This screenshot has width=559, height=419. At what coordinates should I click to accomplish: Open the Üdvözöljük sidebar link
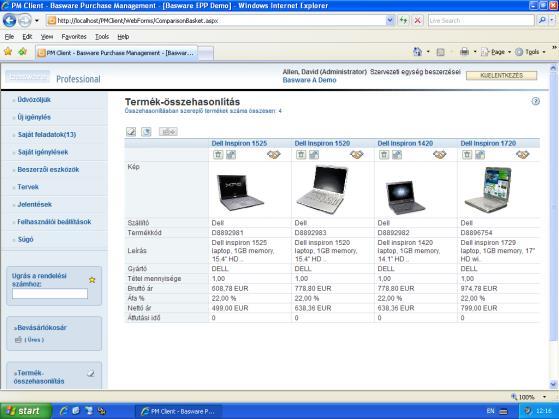(x=34, y=100)
